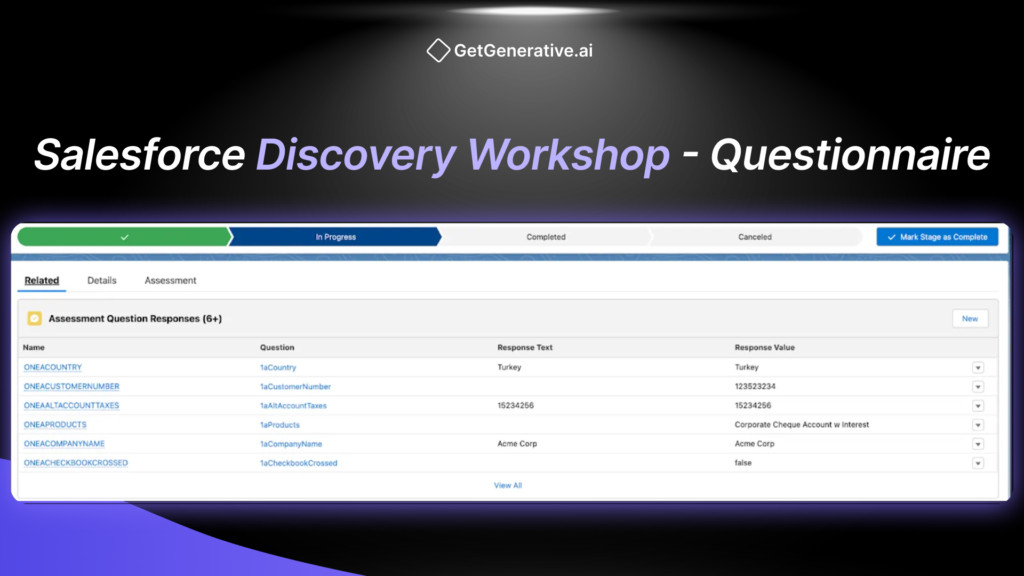Select the Canceled stage in path
Viewport: 1024px width, 576px height.
point(755,237)
